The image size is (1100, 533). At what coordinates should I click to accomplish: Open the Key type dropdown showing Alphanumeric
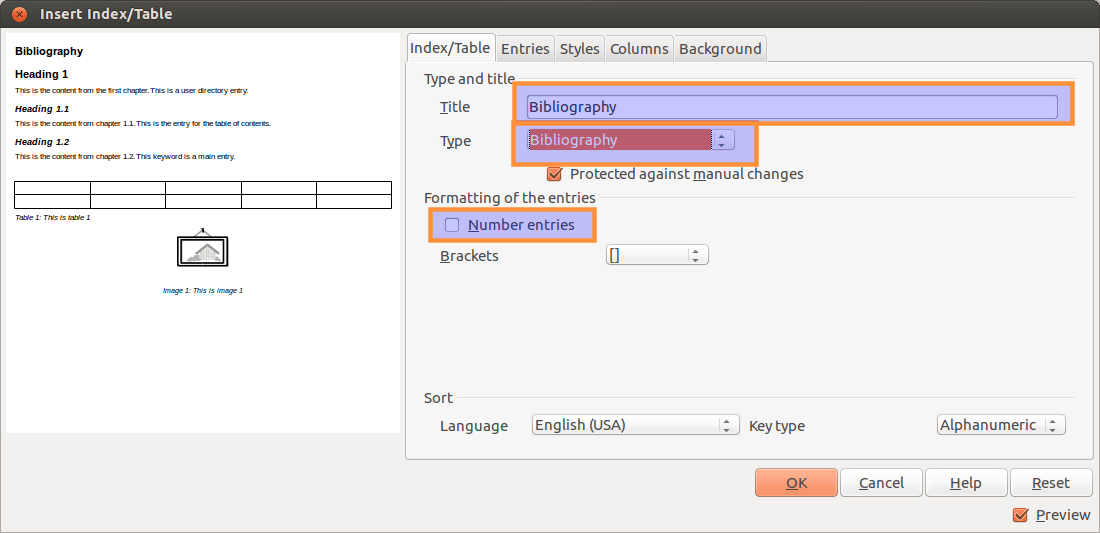tap(1001, 425)
